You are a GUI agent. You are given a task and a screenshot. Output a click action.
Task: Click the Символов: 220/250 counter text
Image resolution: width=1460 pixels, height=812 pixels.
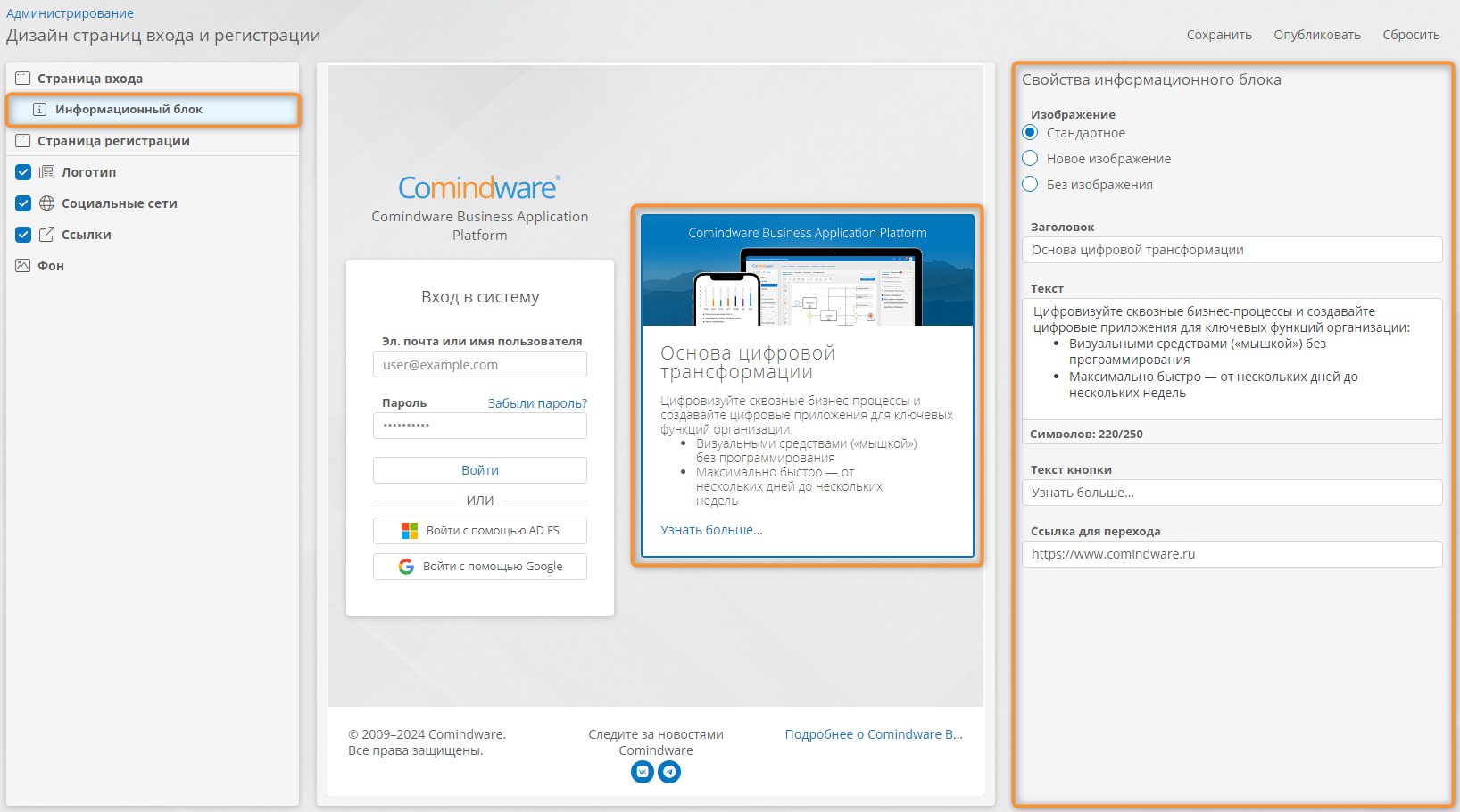pos(1086,435)
